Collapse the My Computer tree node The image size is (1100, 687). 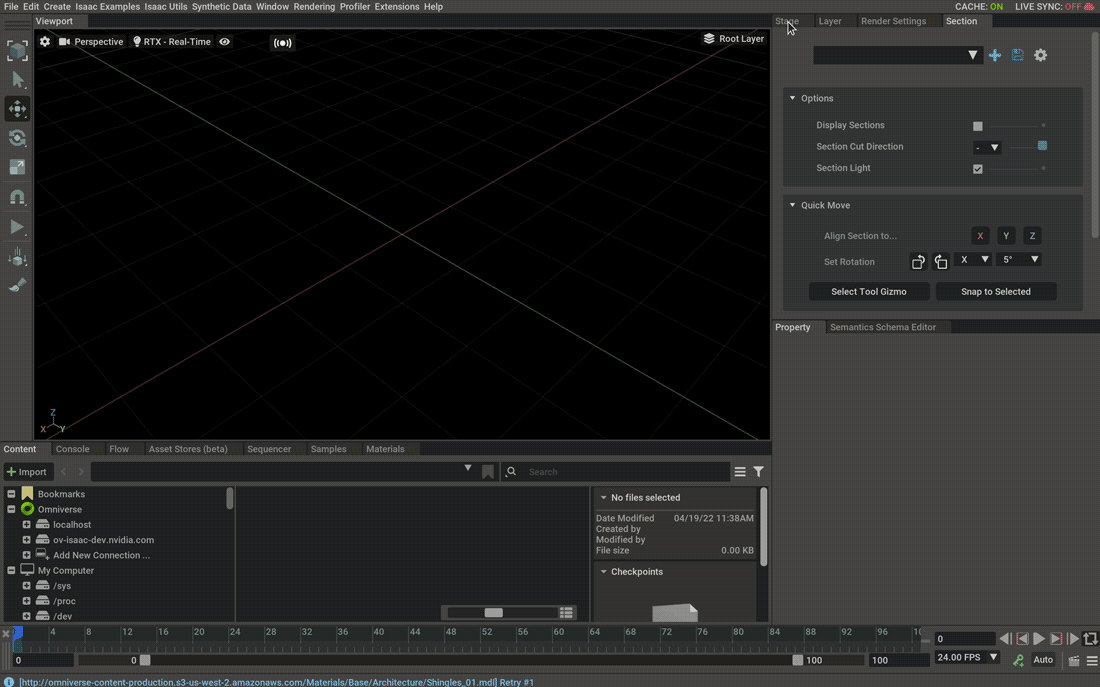tap(11, 571)
